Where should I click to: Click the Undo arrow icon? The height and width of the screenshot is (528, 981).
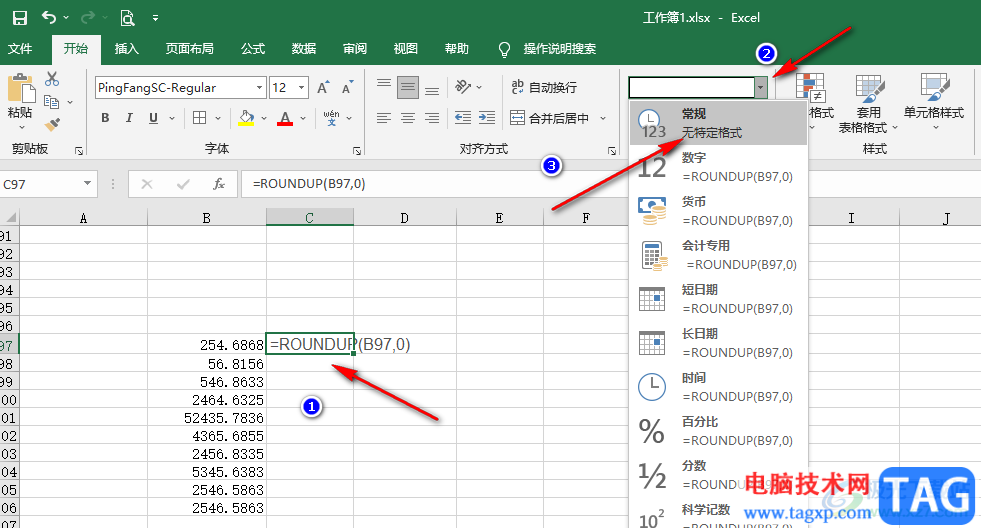(x=49, y=18)
